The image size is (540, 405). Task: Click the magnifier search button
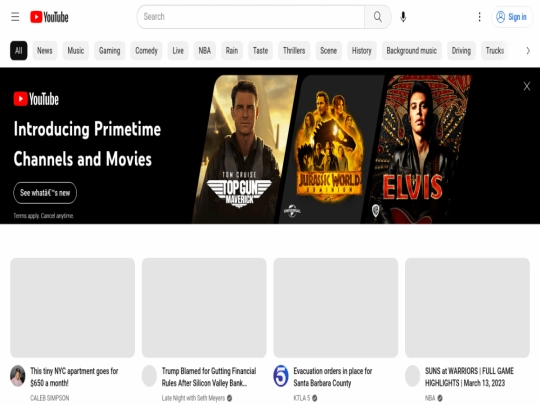pyautogui.click(x=377, y=17)
